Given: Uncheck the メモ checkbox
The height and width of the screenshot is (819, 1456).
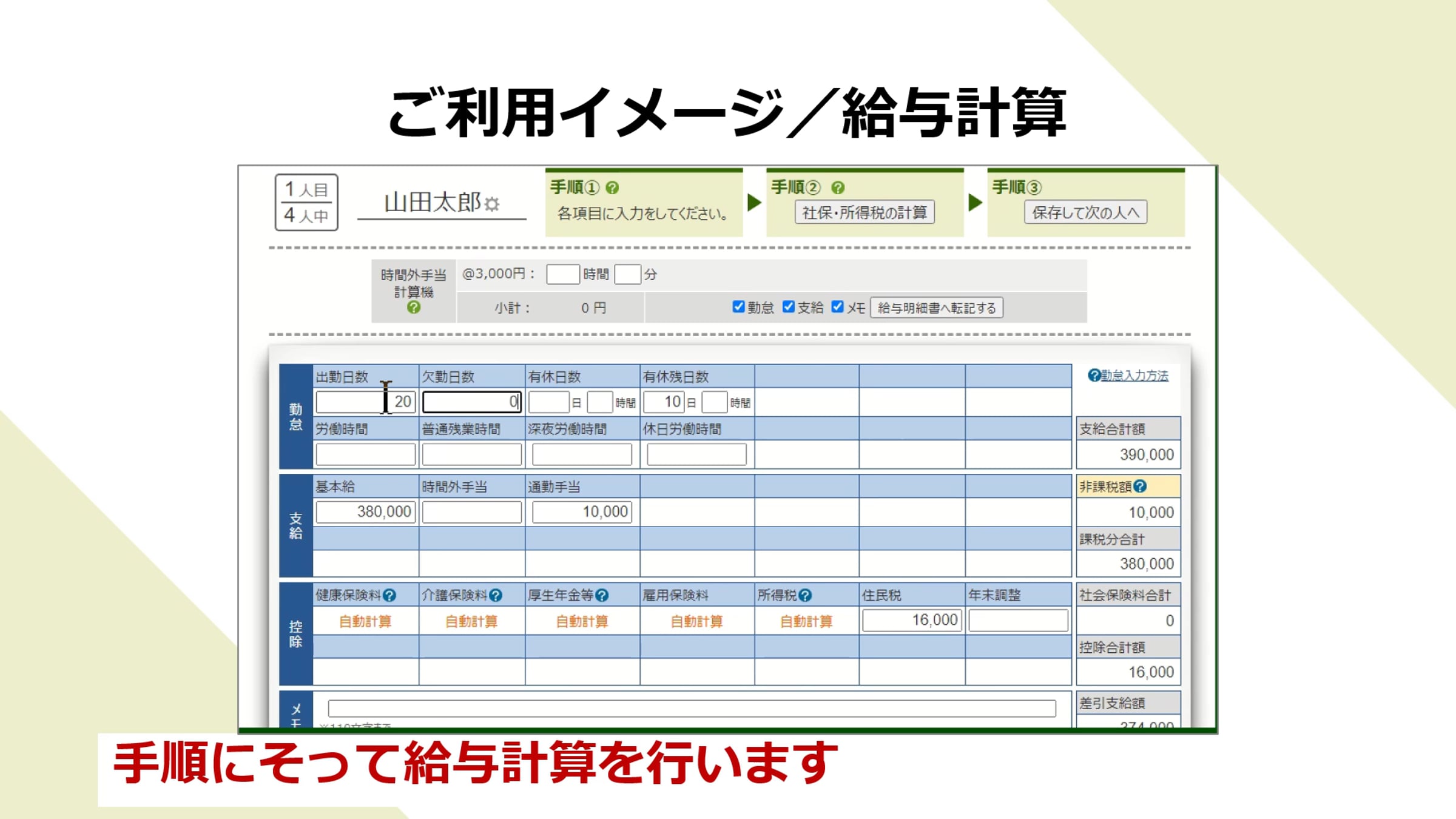Looking at the screenshot, I should point(837,307).
